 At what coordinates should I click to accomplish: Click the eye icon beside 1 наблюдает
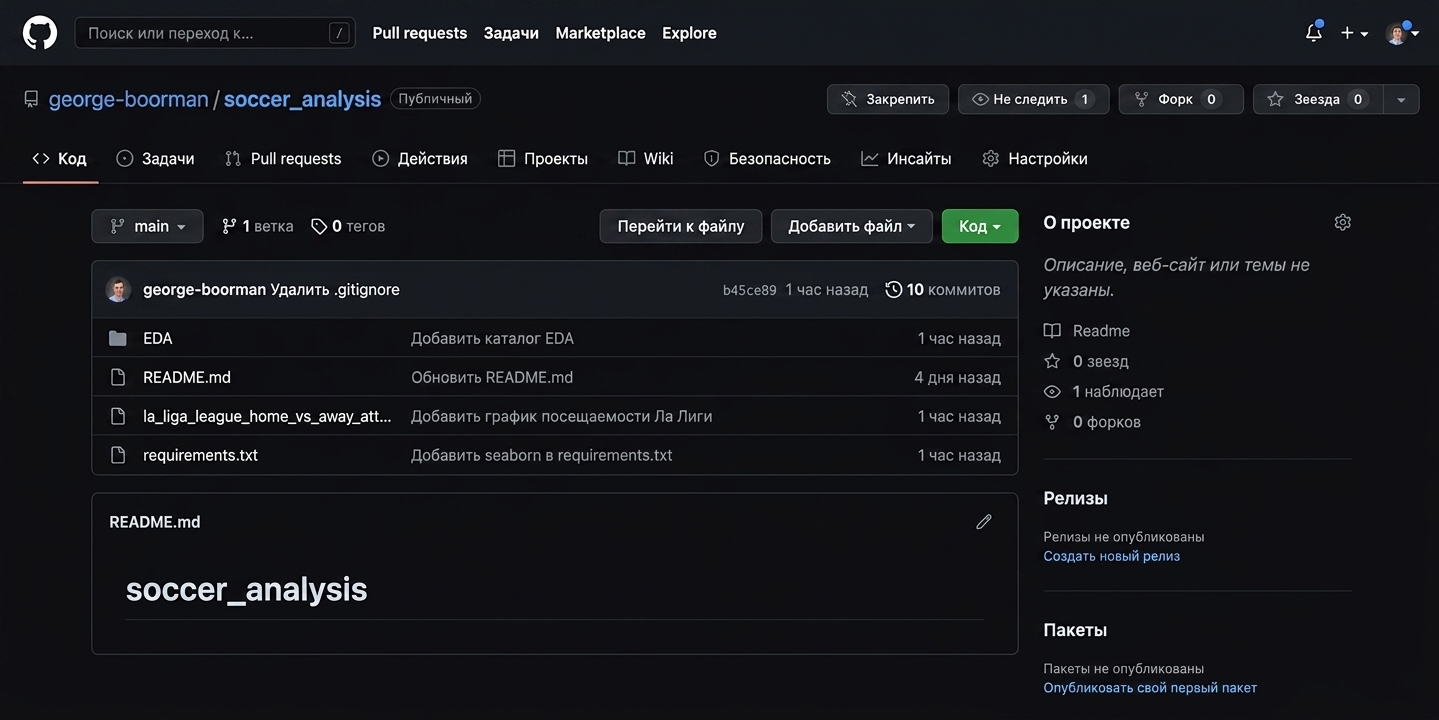pos(1052,392)
